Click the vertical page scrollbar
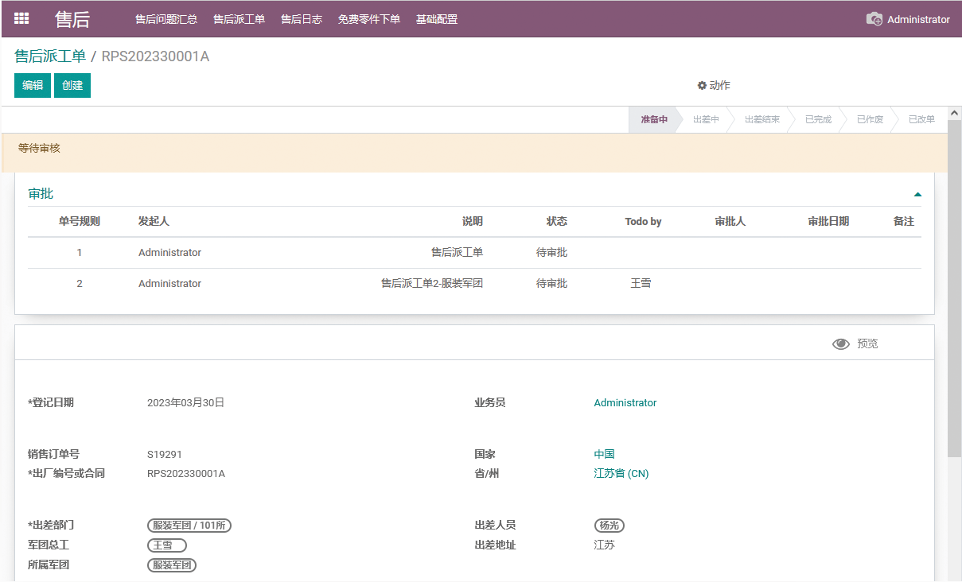Screen dimensions: 962x582 pos(954,300)
